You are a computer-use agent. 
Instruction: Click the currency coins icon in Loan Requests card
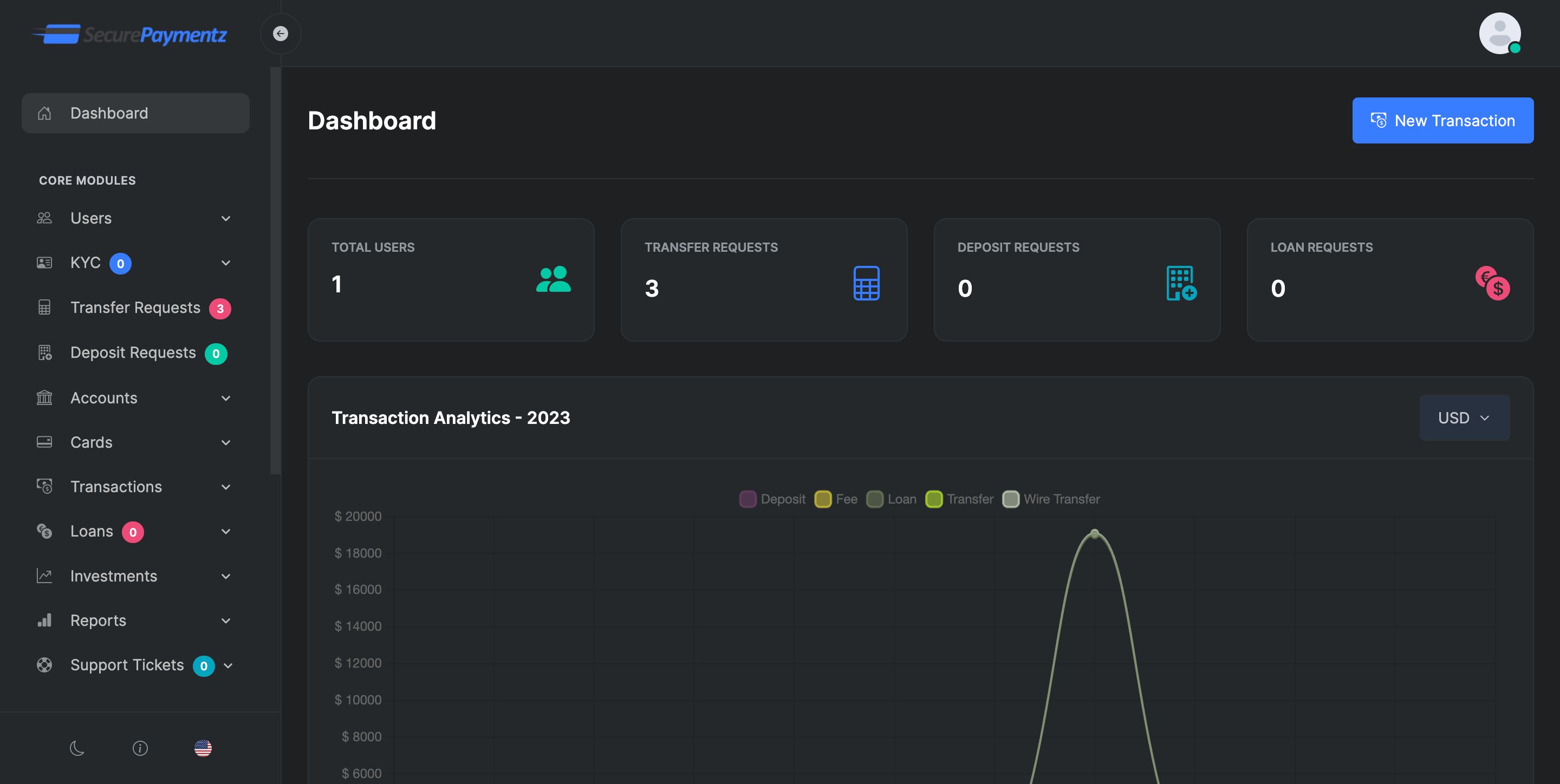(x=1492, y=283)
